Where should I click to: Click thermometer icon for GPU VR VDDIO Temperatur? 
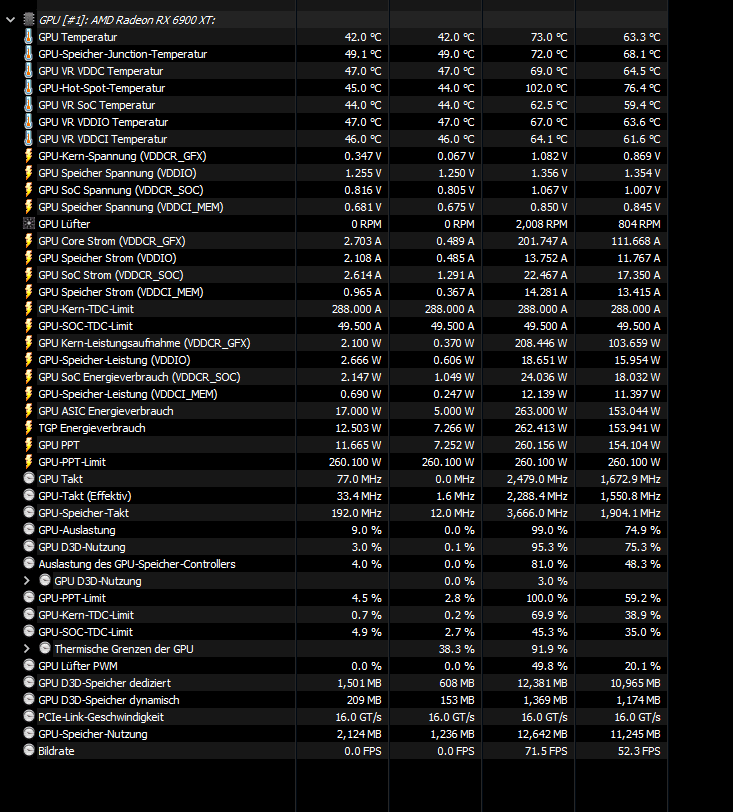pyautogui.click(x=28, y=122)
